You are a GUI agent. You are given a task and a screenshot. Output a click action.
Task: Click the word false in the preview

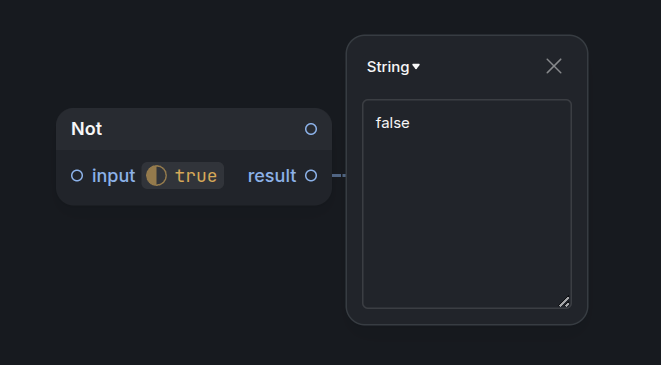392,123
